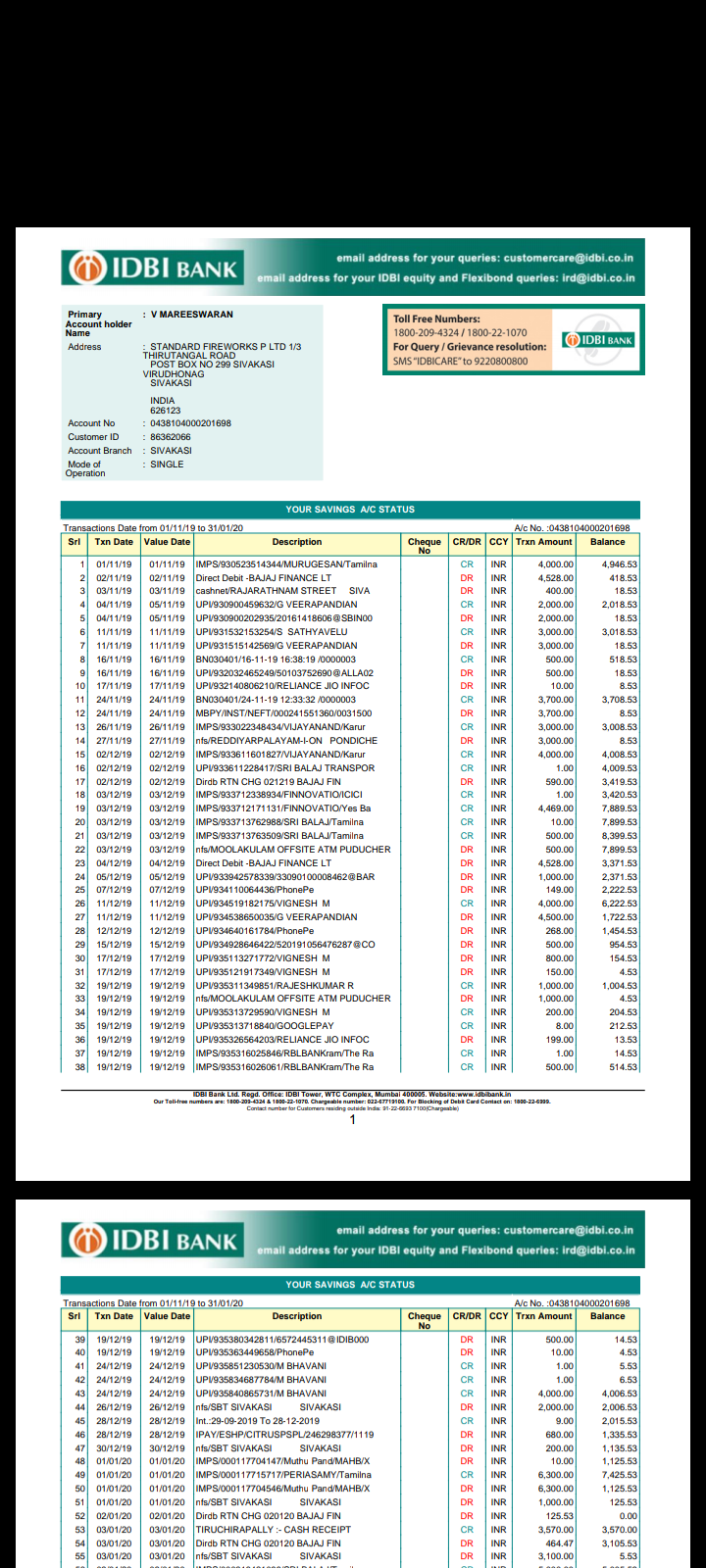Select UPI/935380342811/6572445311@IDIB000 entry

282,1340
